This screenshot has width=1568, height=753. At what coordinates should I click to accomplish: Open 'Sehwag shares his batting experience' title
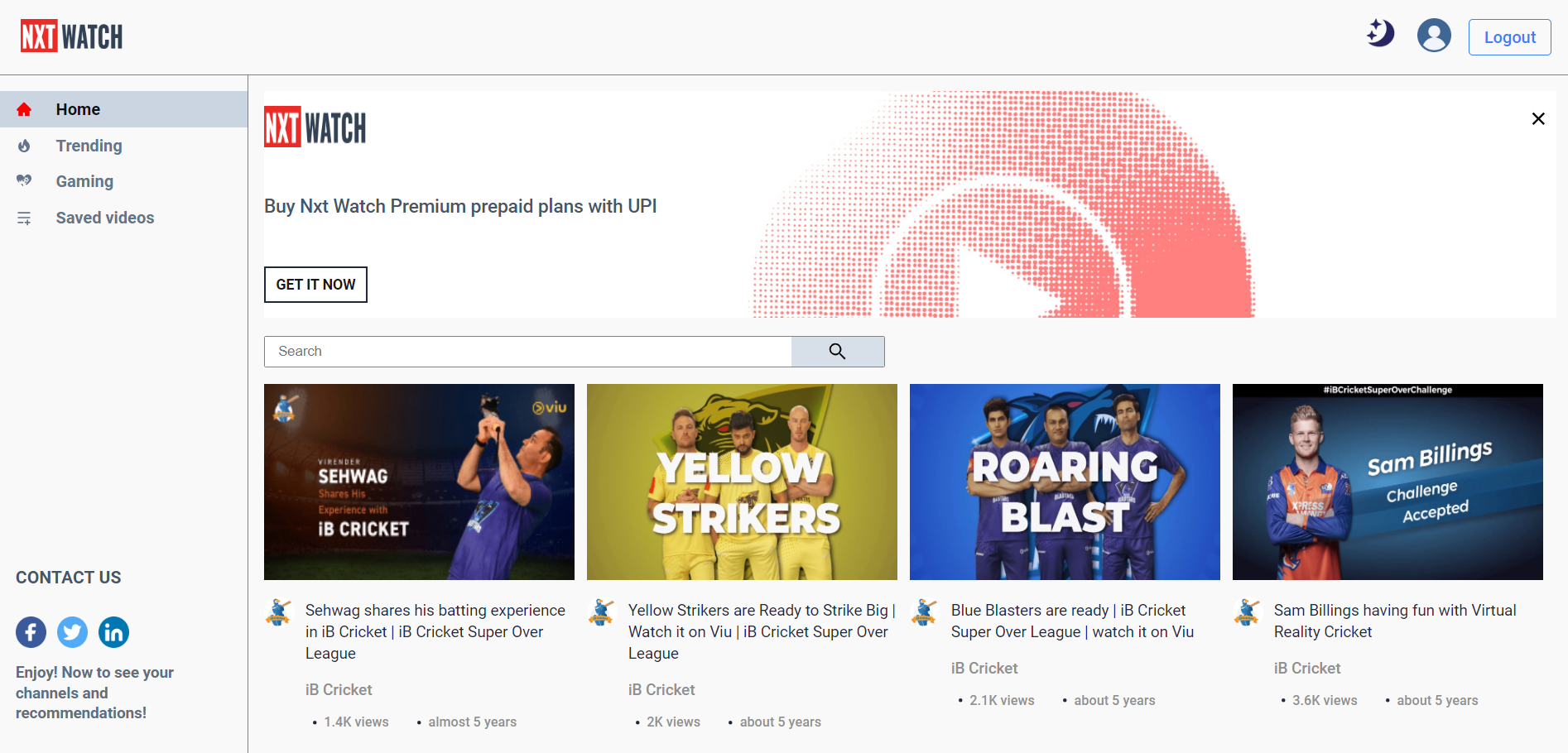tap(435, 631)
